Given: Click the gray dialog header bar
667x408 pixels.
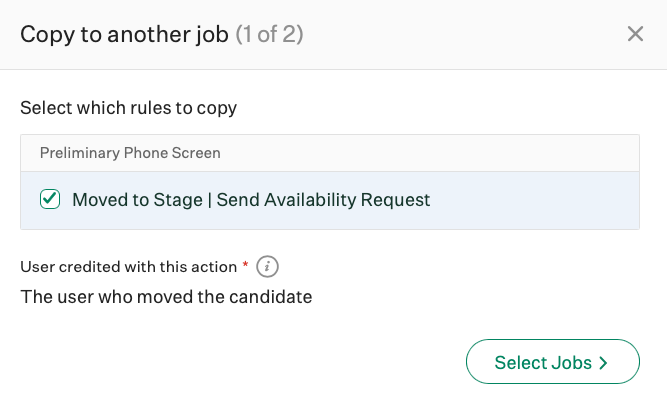Looking at the screenshot, I should (x=447, y=34).
